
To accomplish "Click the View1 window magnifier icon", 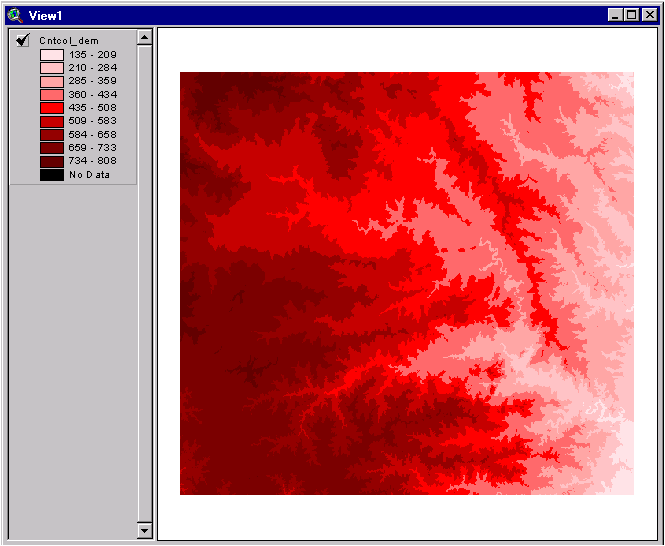I will pyautogui.click(x=14, y=15).
